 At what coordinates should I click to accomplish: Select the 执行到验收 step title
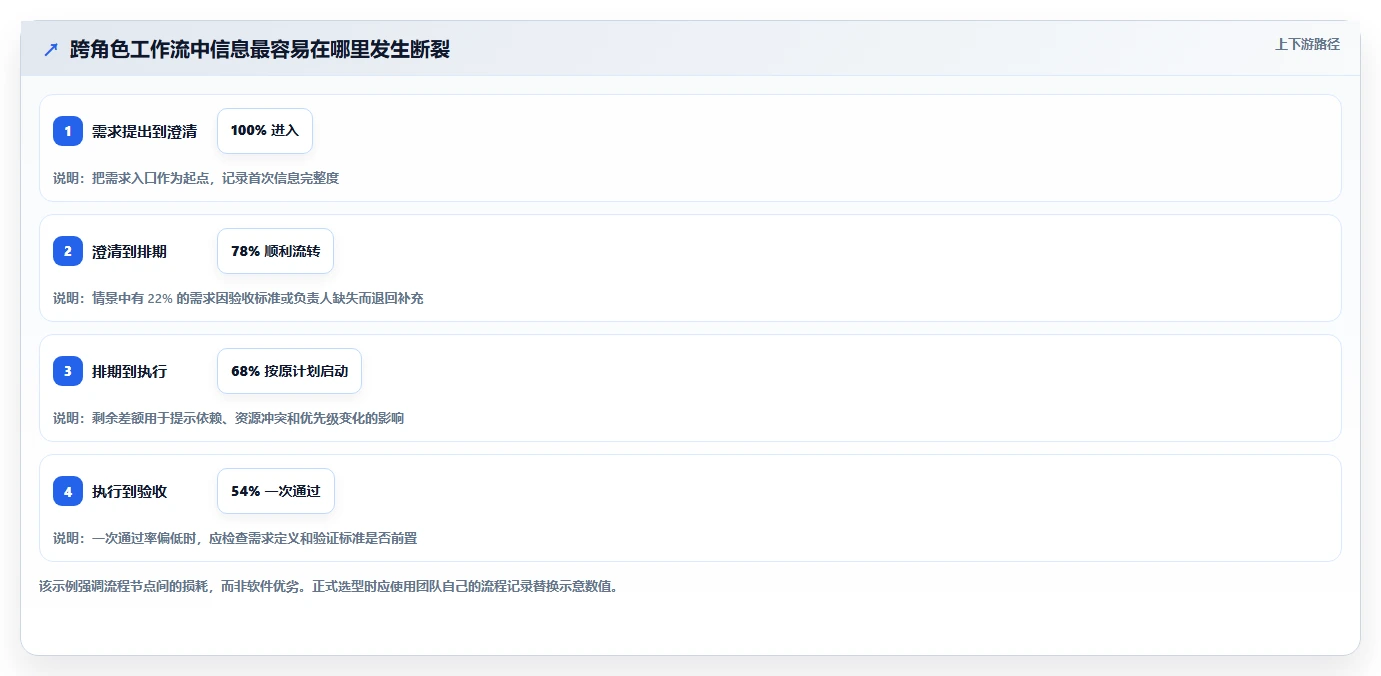(x=129, y=491)
